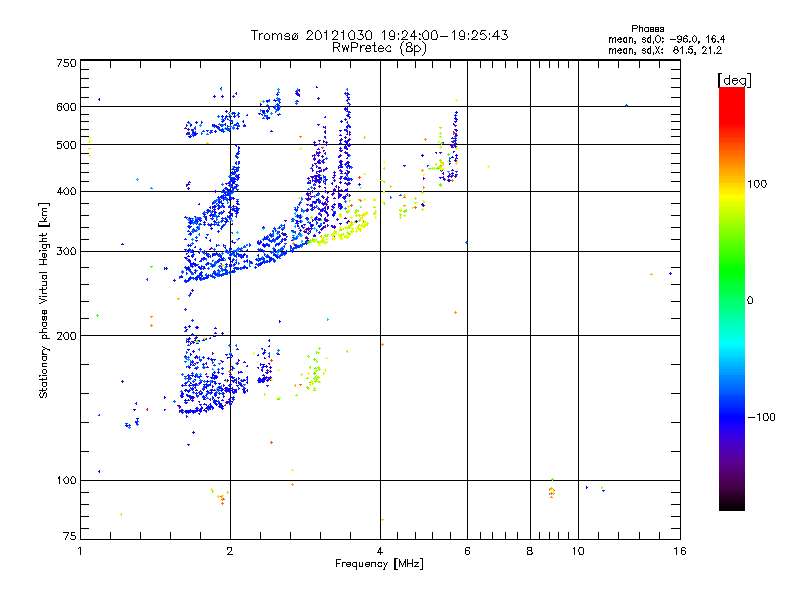
Task: Click the '4' x-axis tick label
Action: pos(380,551)
